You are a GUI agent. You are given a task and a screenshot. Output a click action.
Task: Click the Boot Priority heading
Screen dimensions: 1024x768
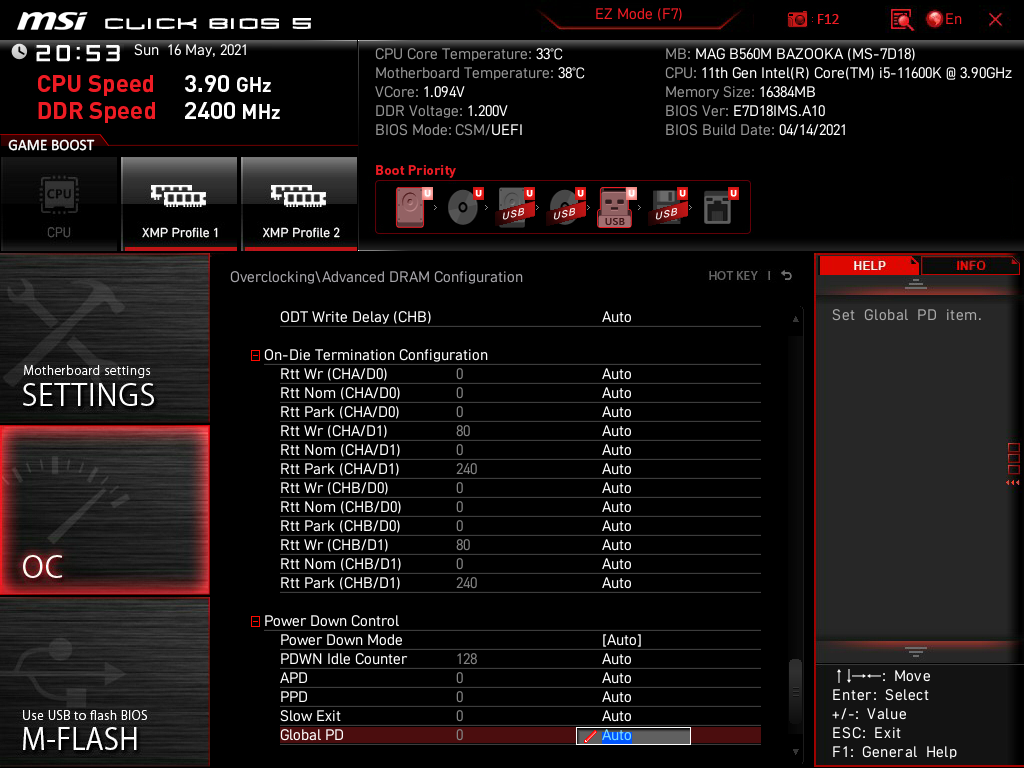[415, 170]
